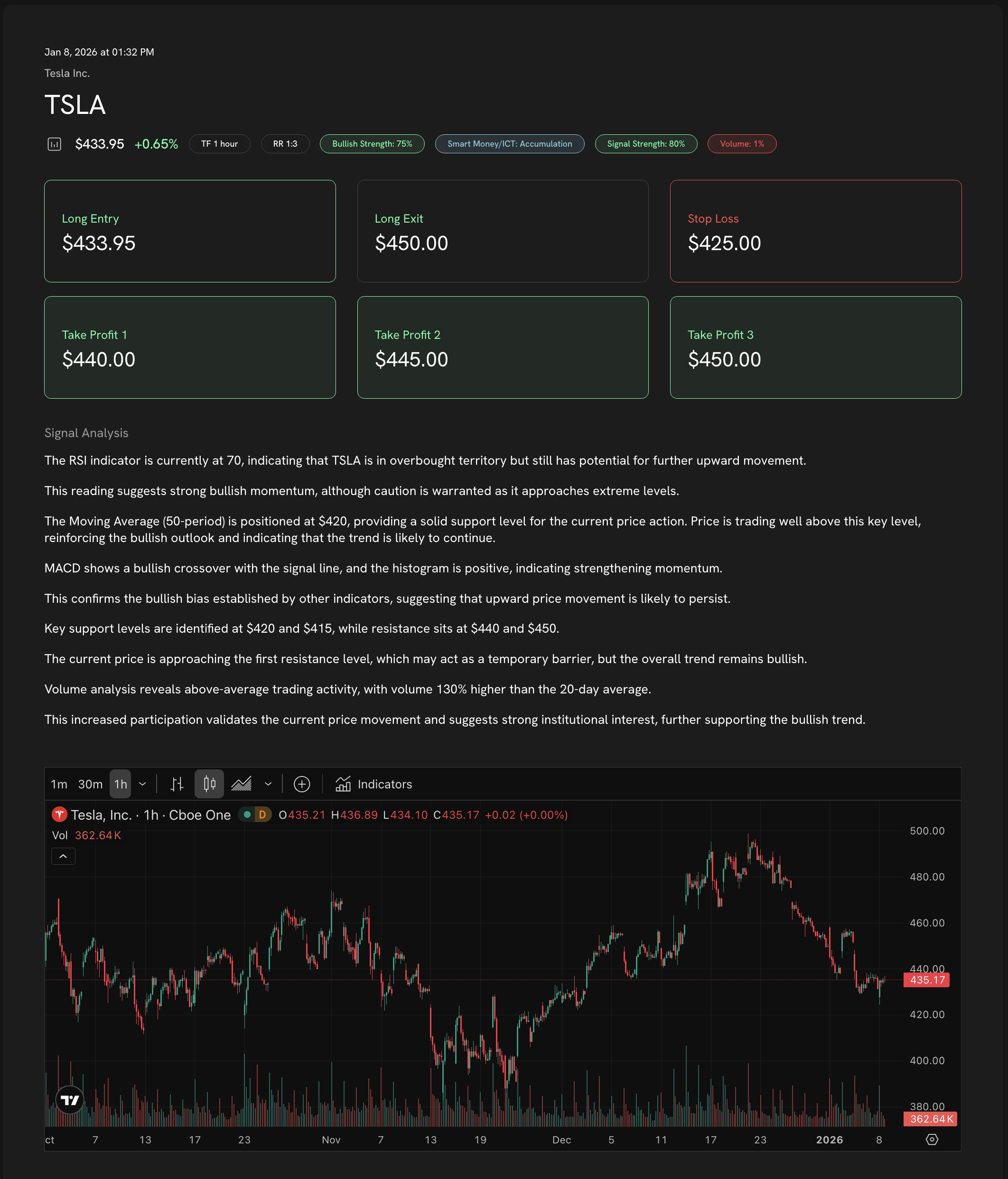Click the plus-circle compare symbol icon
1008x1179 pixels.
click(301, 784)
